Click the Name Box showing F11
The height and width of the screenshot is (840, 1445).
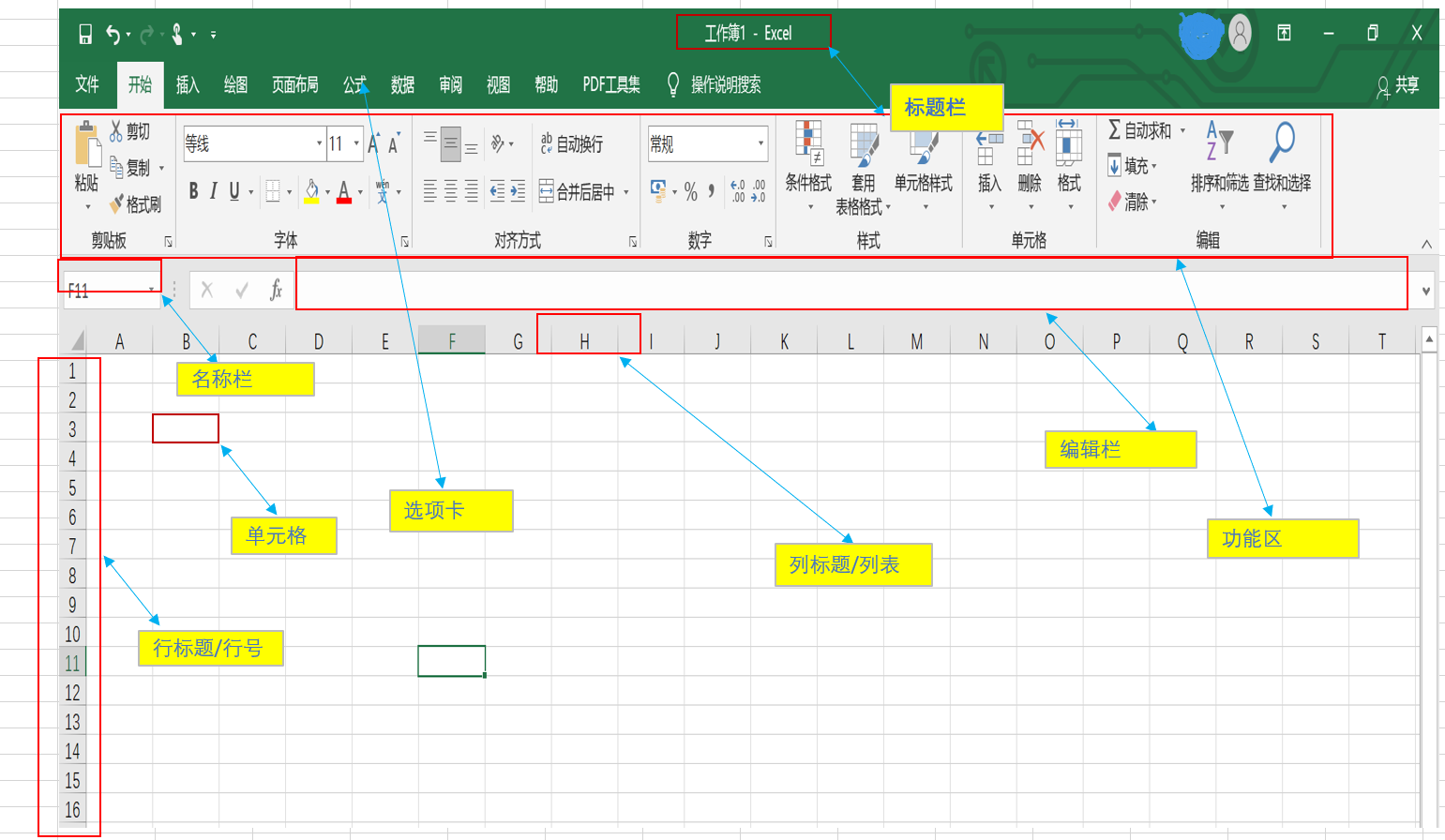(111, 291)
